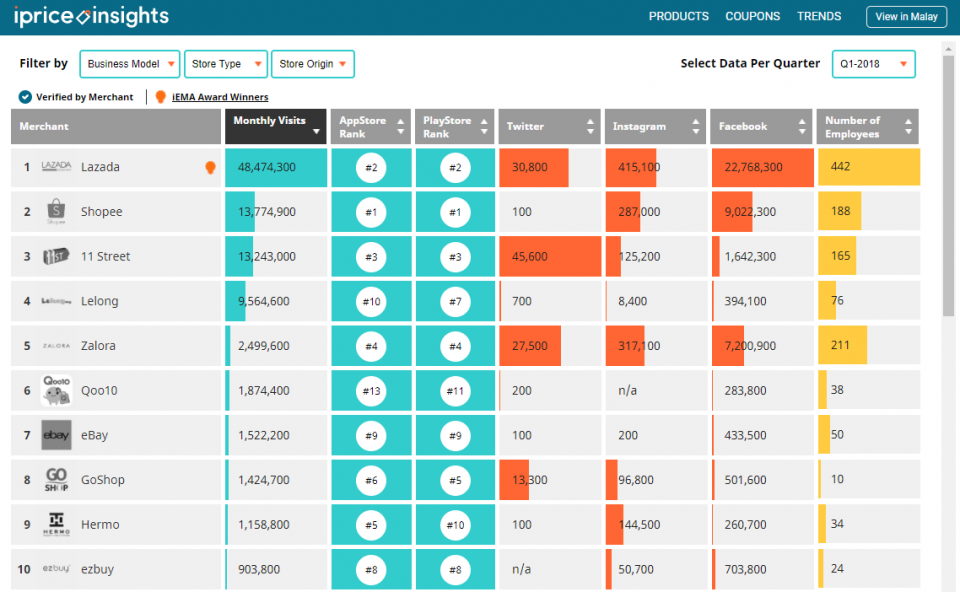This screenshot has width=960, height=592.
Task: Click Qoo10's monthly visits value 1,874,400
Action: coord(263,391)
